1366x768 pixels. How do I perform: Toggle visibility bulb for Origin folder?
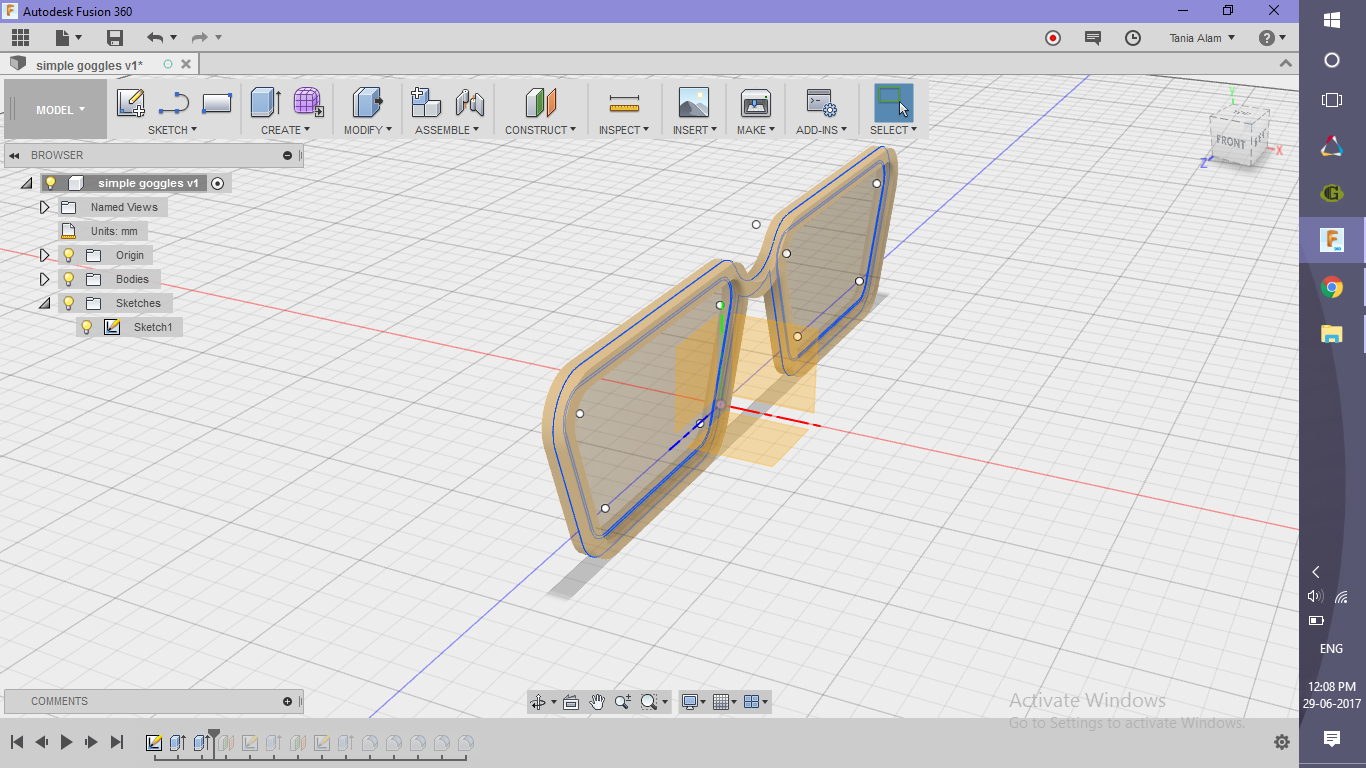(69, 255)
